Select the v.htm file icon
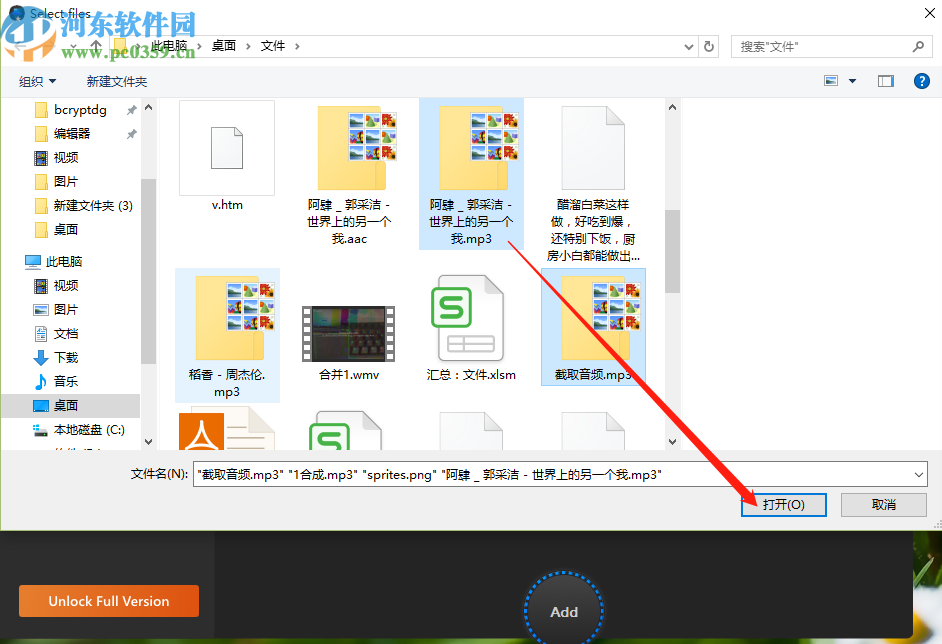 227,148
